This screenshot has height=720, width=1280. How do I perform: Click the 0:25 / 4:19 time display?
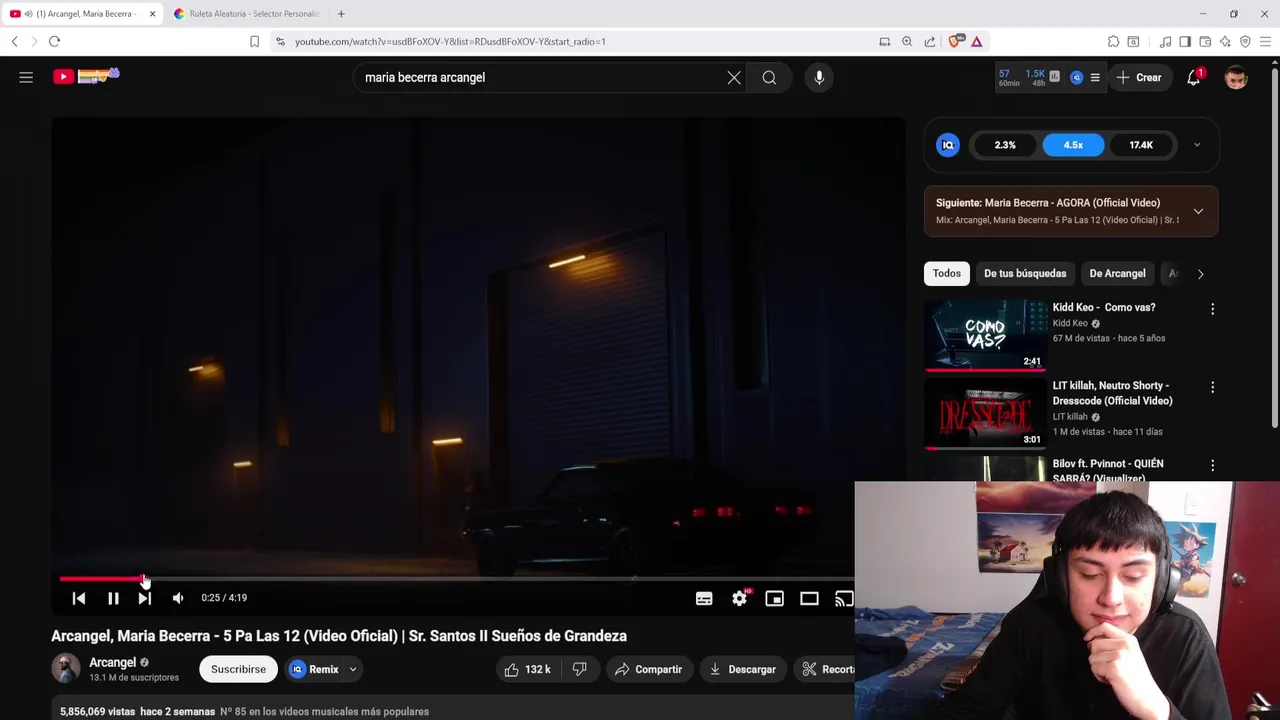point(224,598)
